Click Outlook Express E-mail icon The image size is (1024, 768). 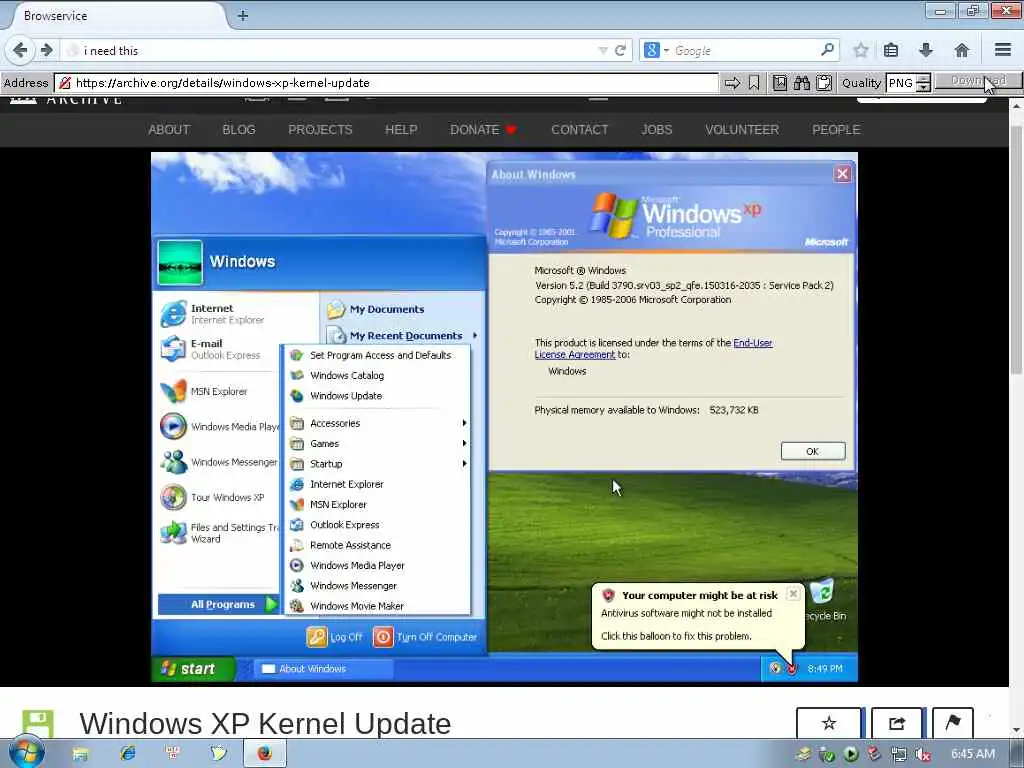tap(173, 349)
